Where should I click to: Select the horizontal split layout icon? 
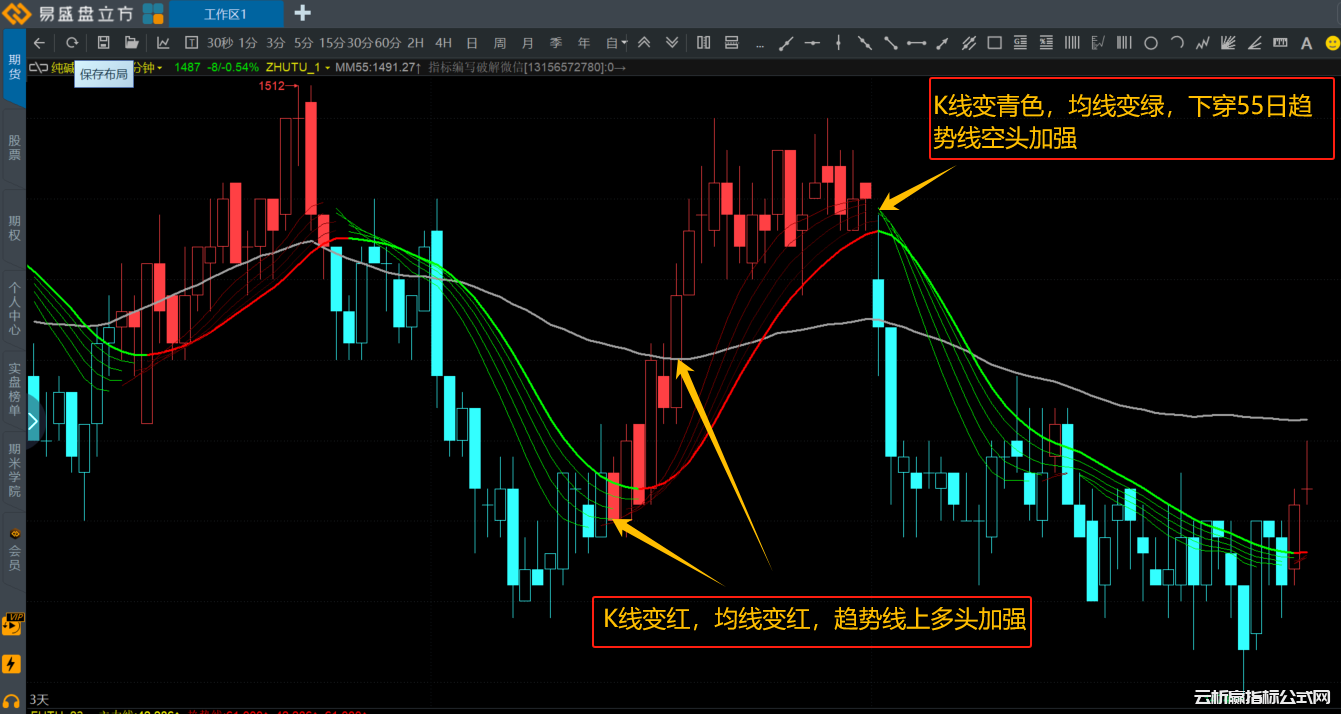[731, 43]
